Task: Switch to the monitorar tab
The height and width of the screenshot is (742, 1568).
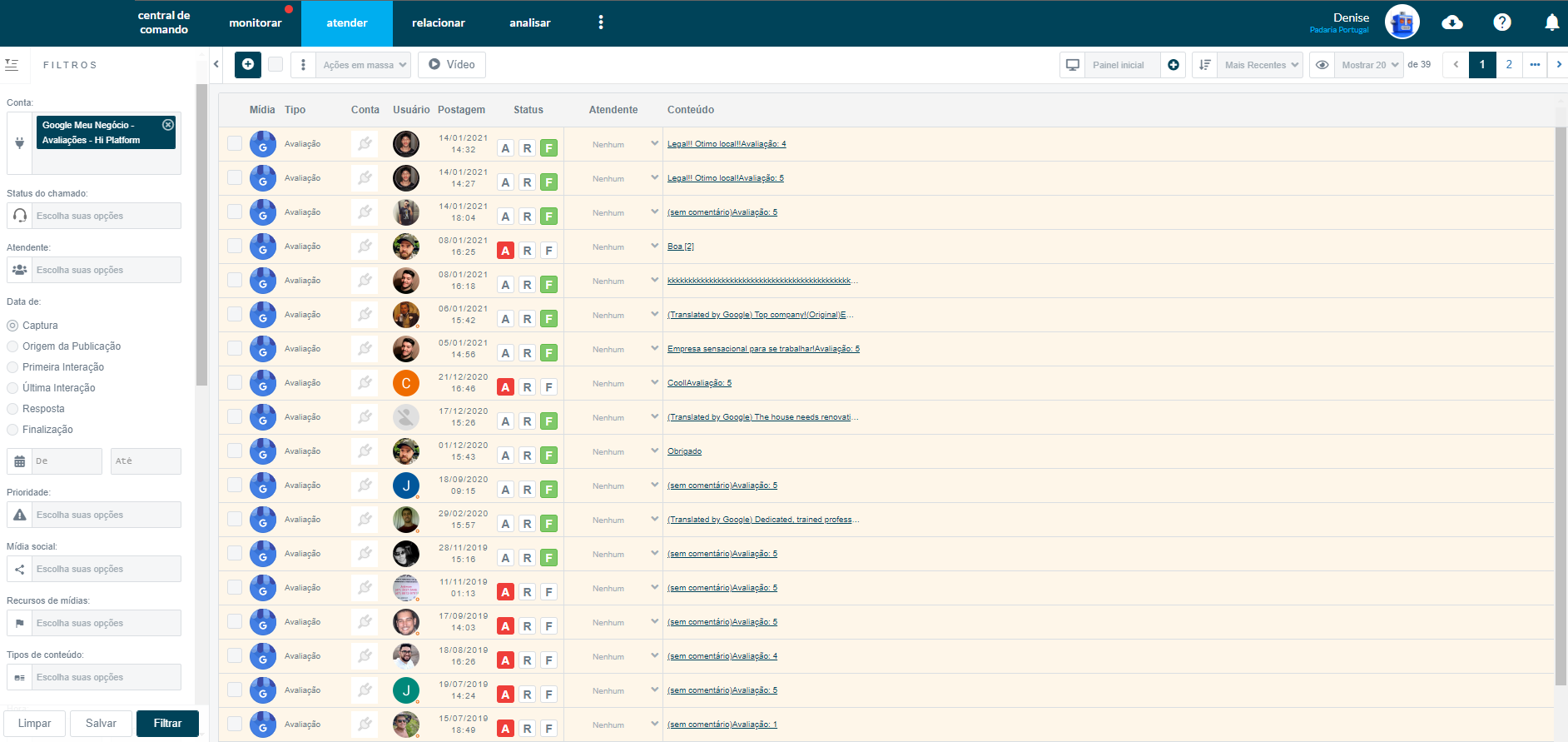Action: tap(256, 22)
